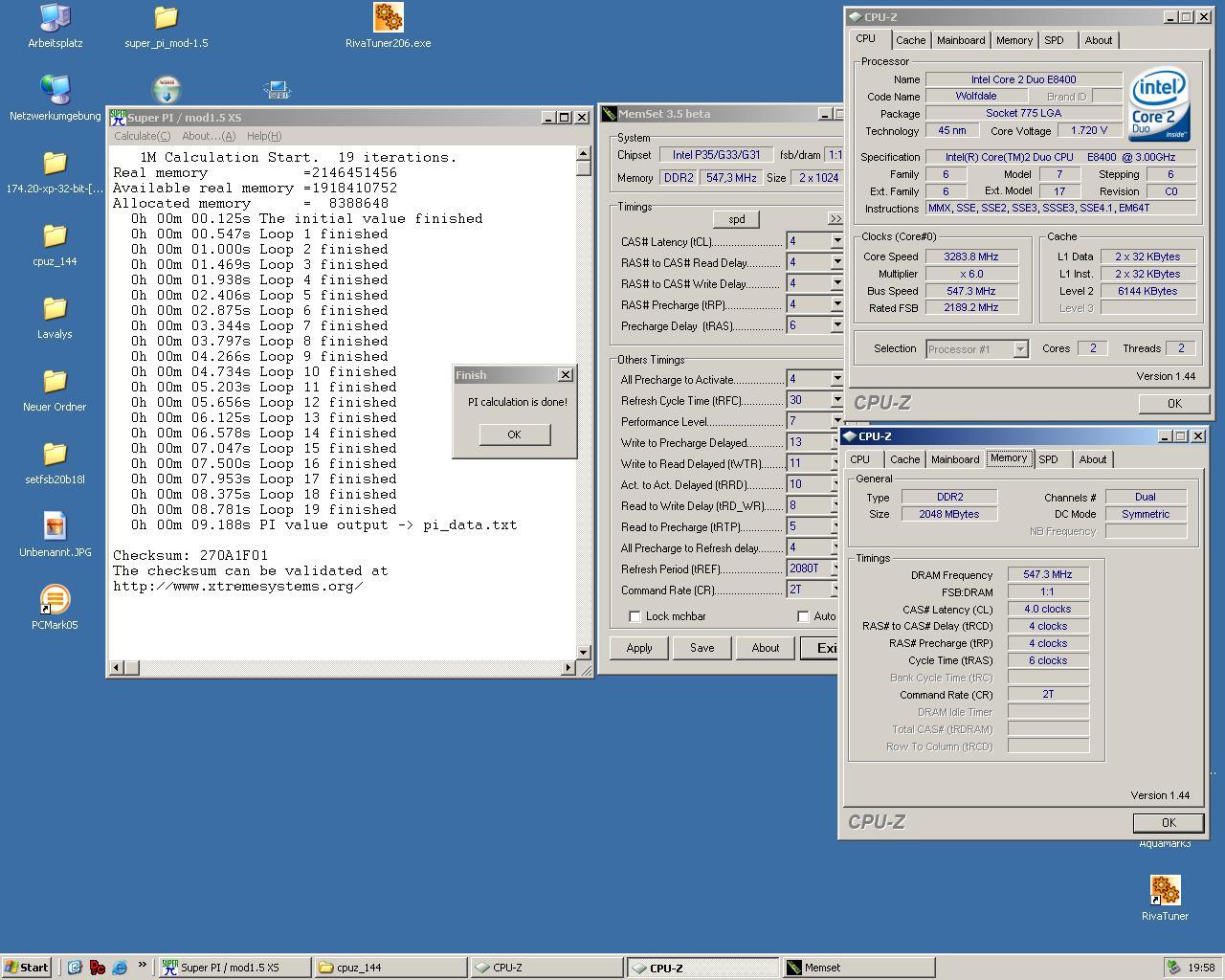The image size is (1225, 980).
Task: Open the Memory tab in upper CPU-Z
Action: pyautogui.click(x=1014, y=40)
